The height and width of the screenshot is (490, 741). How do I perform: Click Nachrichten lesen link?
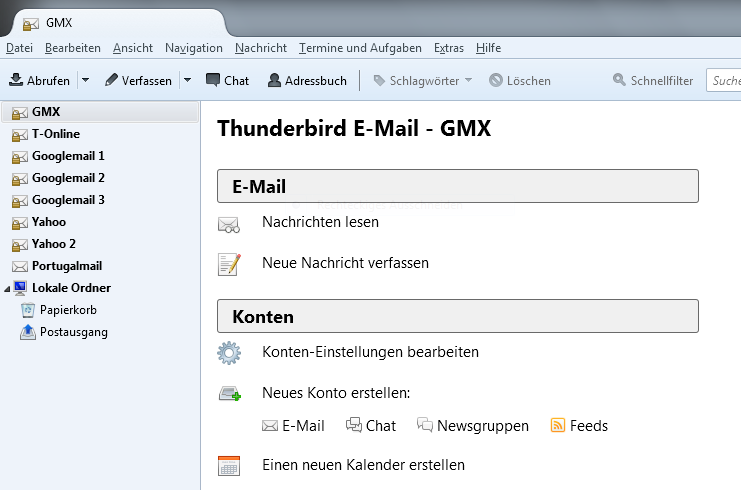click(x=320, y=222)
